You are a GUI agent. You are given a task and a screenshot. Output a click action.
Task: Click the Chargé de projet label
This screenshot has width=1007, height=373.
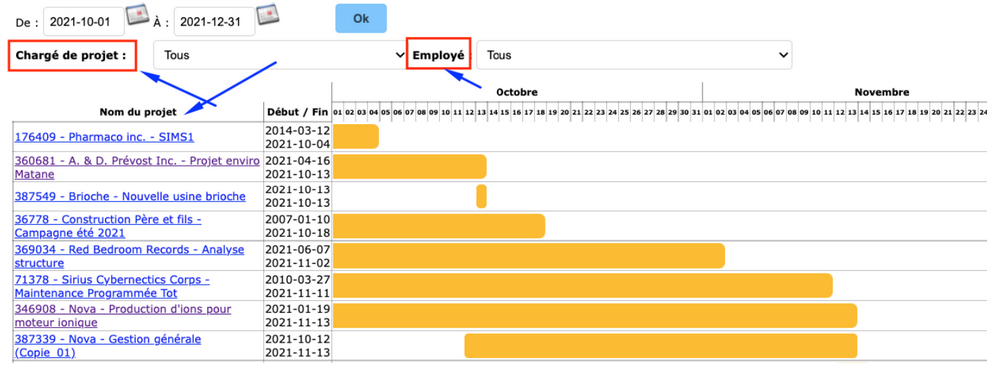(71, 55)
